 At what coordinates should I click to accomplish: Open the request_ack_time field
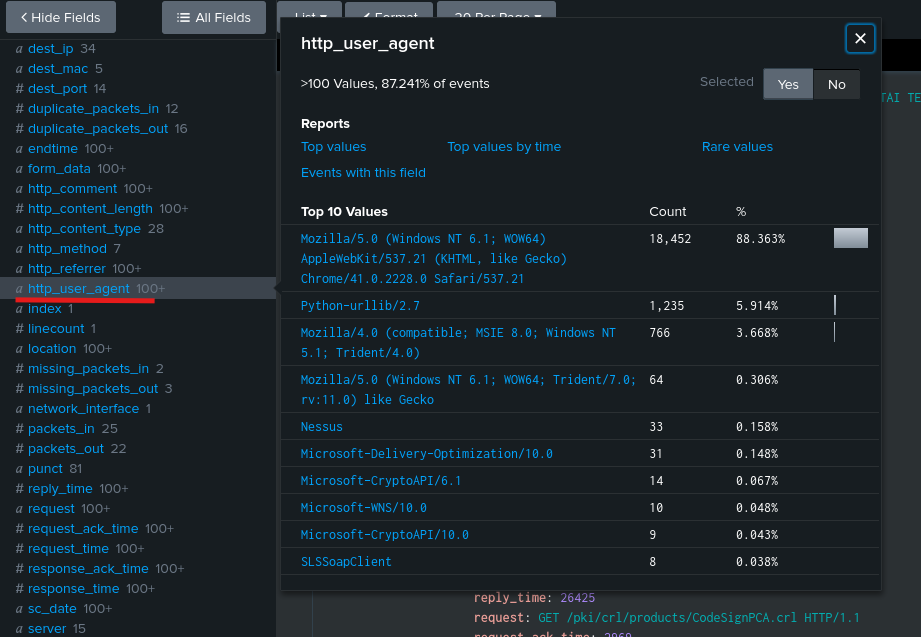point(83,528)
